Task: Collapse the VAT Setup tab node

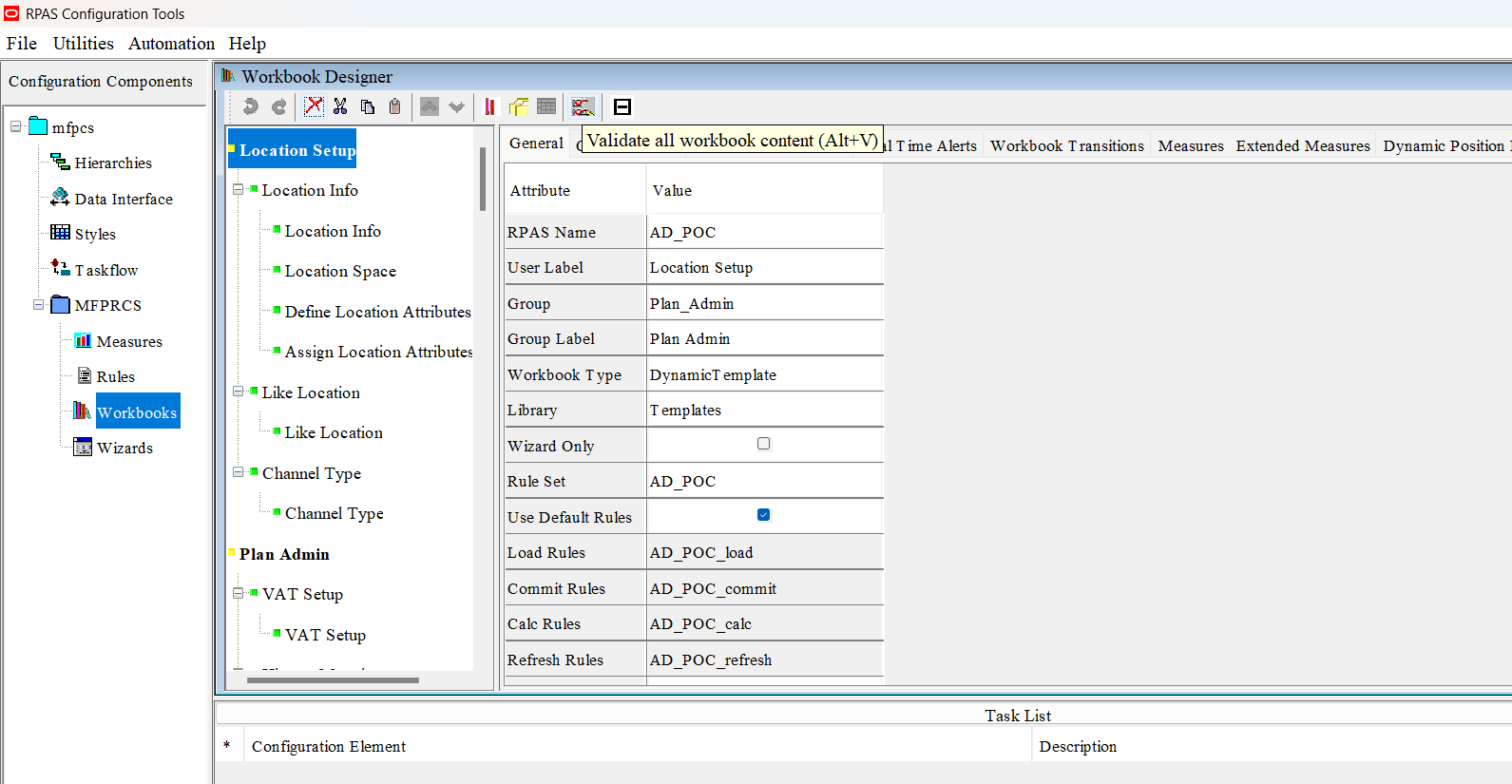Action: (x=239, y=593)
